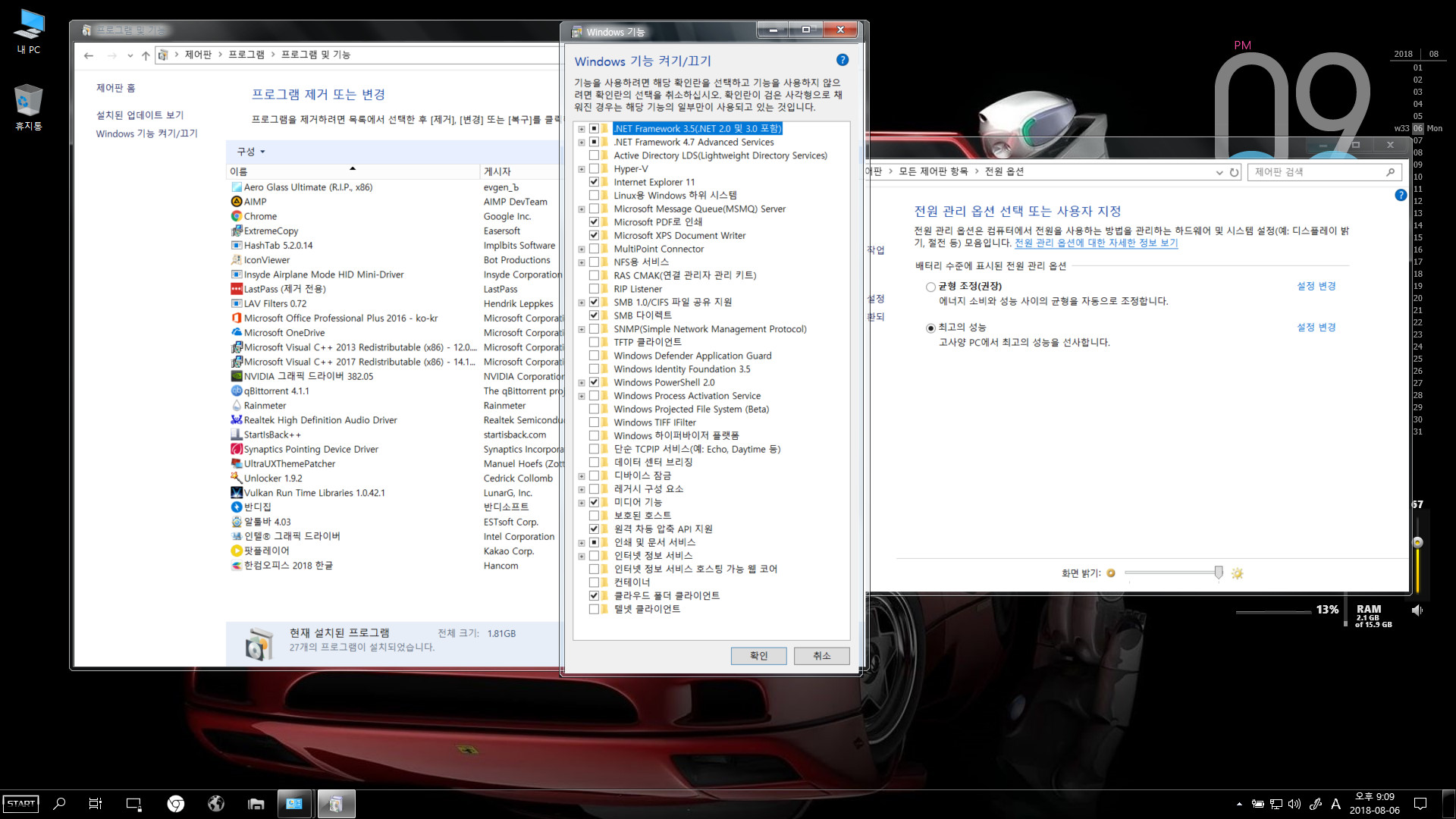Expand the 미디어 기능 node
The image size is (1456, 819).
pyautogui.click(x=582, y=503)
